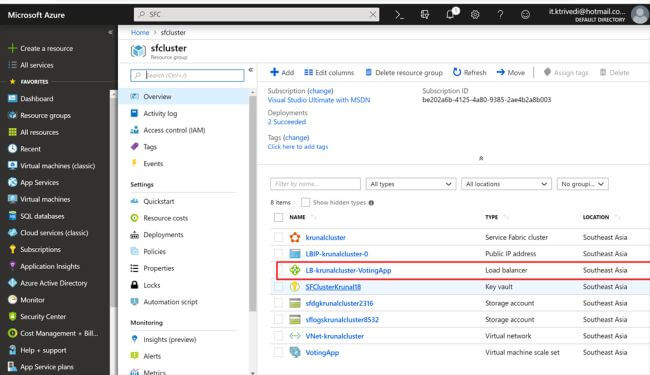Click the sfcluster resource group cube icon
The width and height of the screenshot is (650, 375).
click(138, 51)
